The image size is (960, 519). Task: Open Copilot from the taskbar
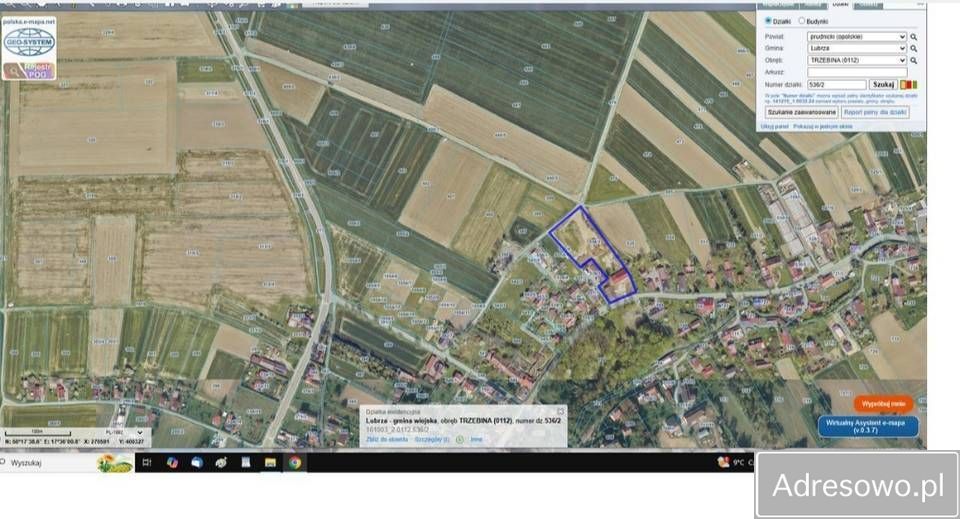pyautogui.click(x=173, y=463)
